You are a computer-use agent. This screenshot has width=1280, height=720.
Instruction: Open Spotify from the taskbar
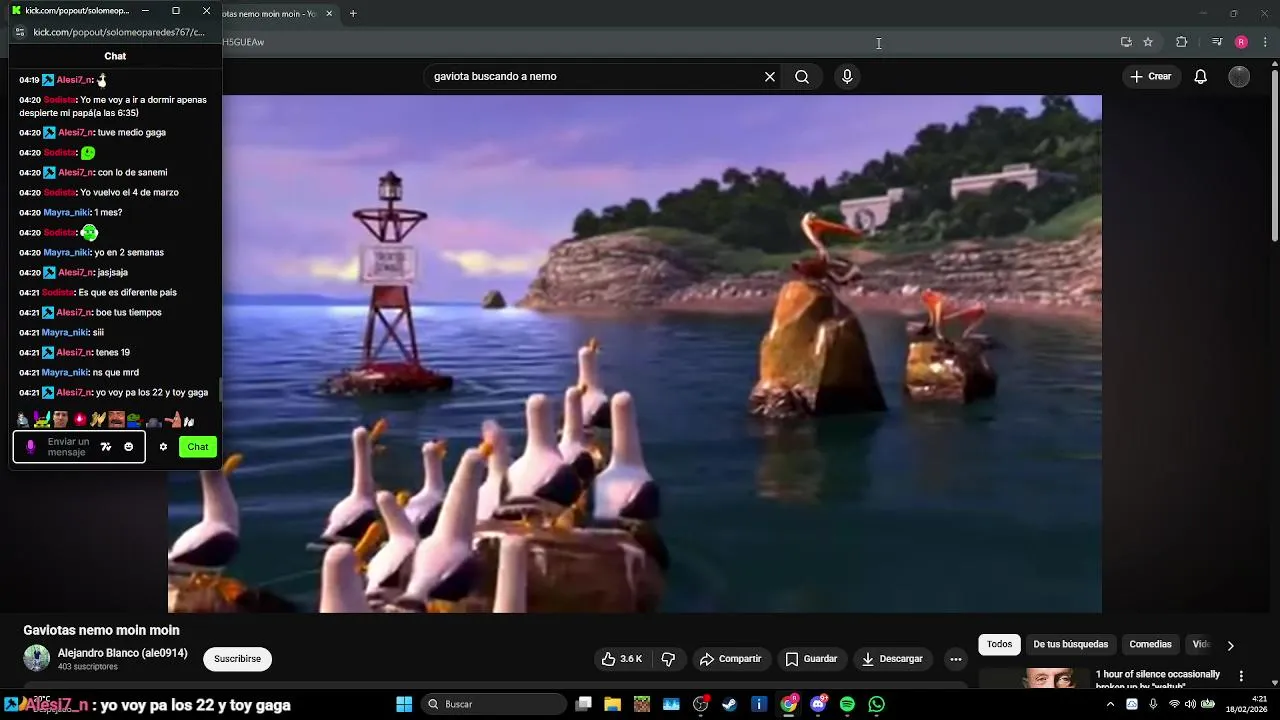point(847,704)
